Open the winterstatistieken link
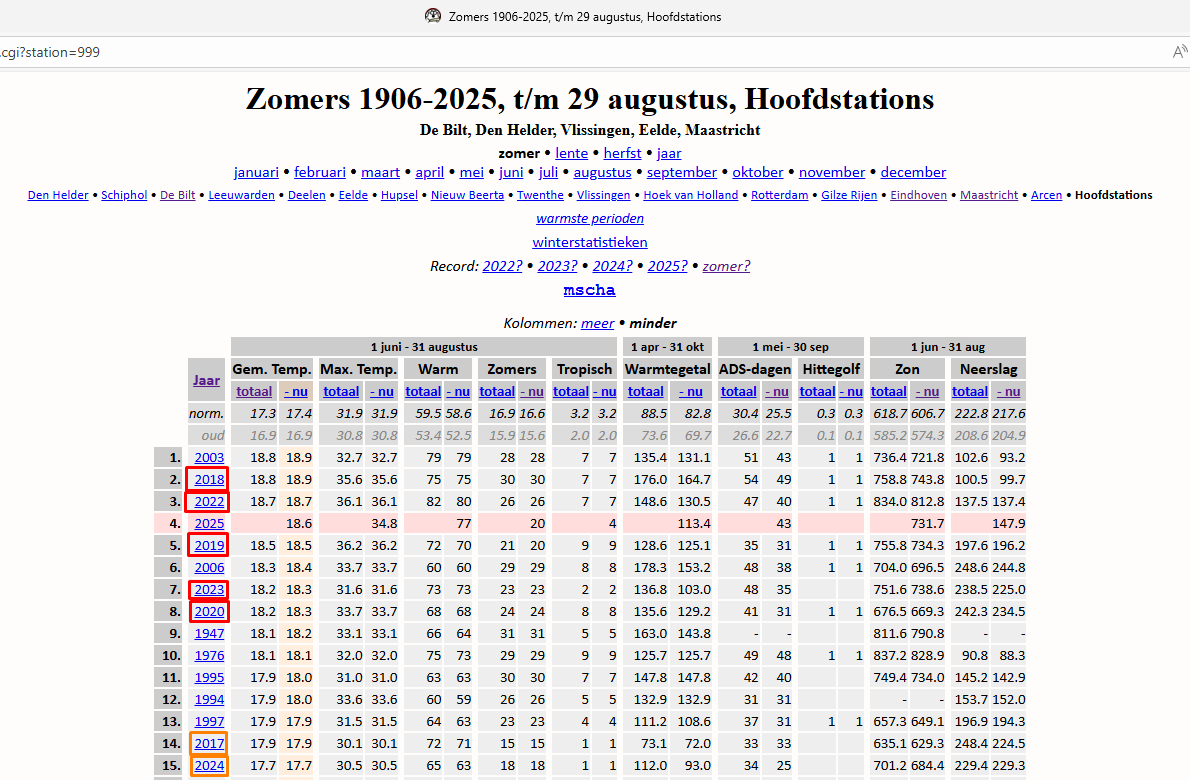The width and height of the screenshot is (1190, 780). click(590, 242)
